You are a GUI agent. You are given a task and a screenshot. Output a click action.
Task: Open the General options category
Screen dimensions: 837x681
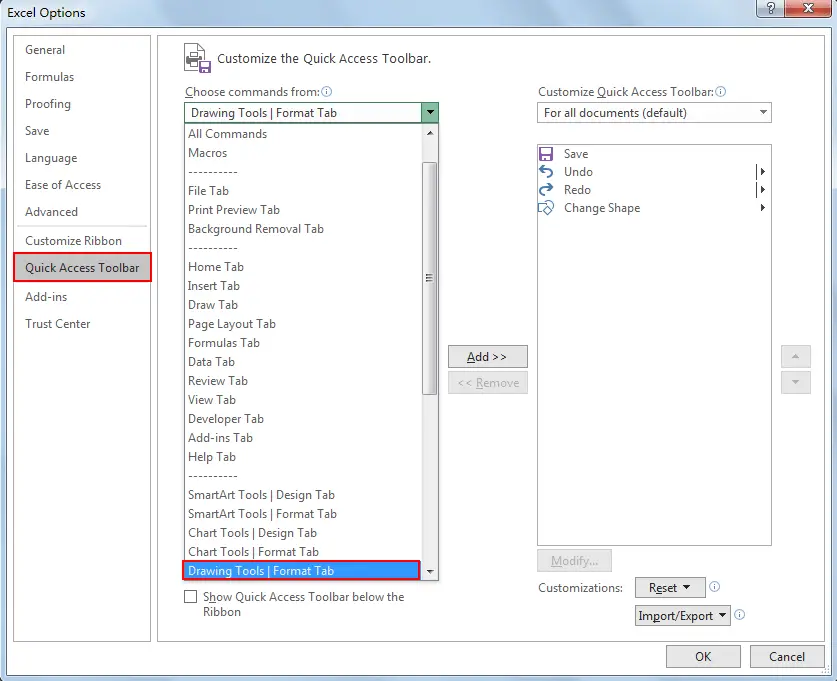(x=82, y=50)
